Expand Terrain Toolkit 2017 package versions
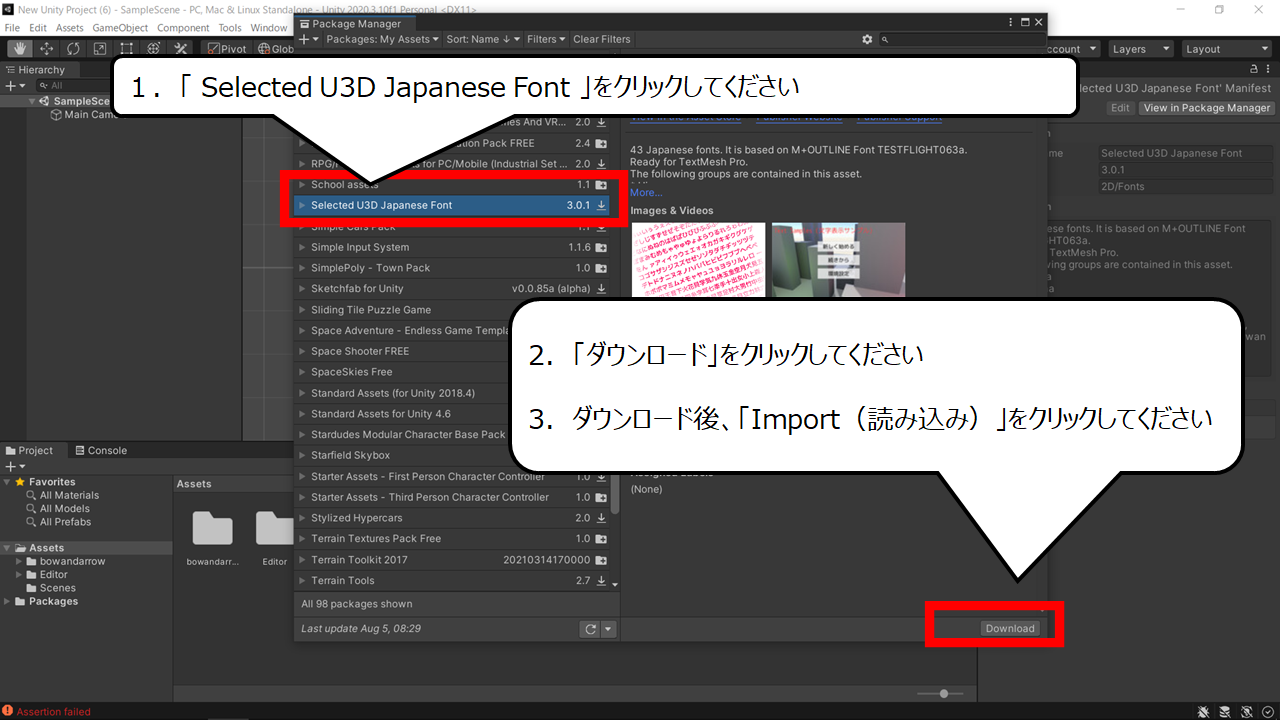1280x720 pixels. pyautogui.click(x=303, y=560)
